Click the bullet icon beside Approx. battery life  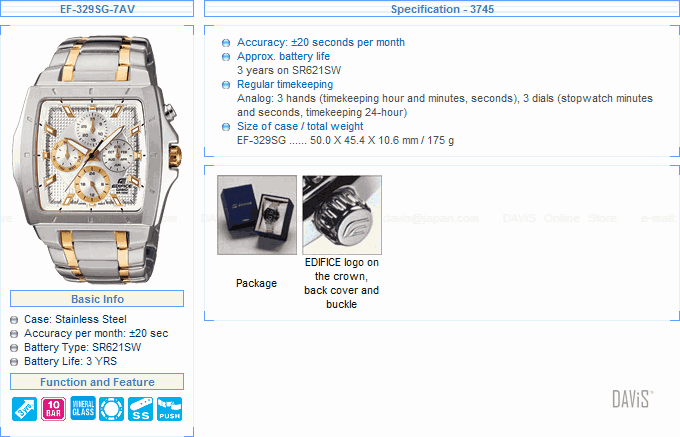pos(226,57)
